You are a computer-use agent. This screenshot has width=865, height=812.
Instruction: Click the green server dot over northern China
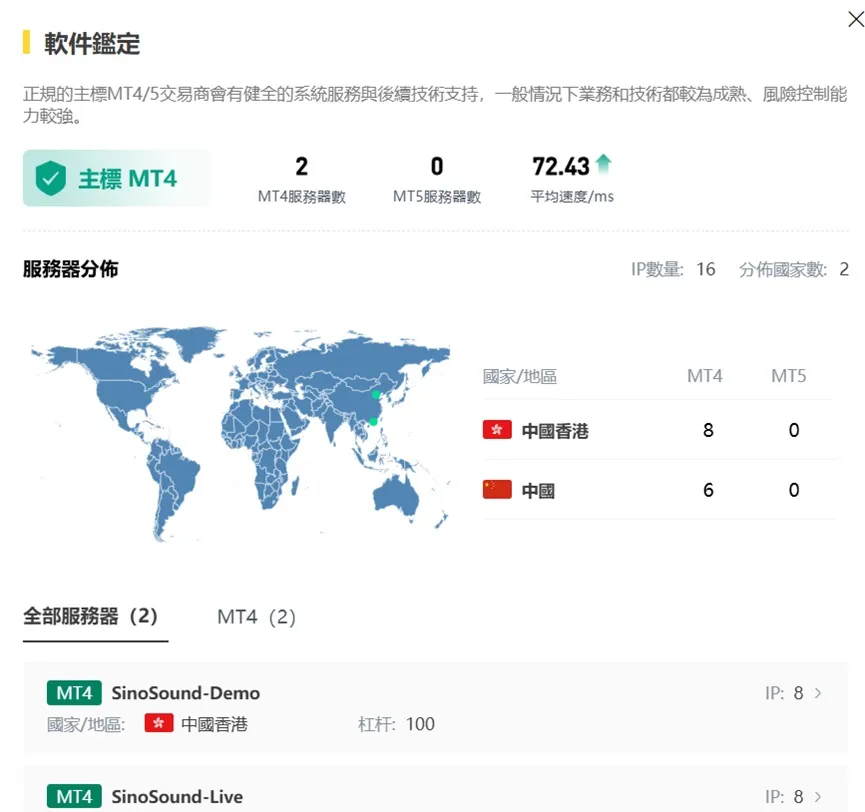click(376, 394)
